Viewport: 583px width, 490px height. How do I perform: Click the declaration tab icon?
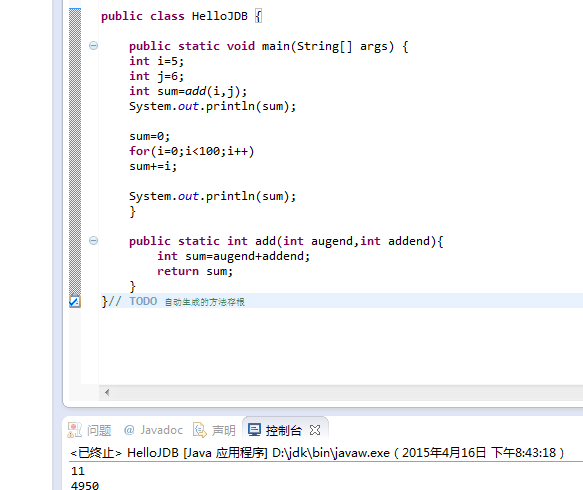click(x=200, y=430)
